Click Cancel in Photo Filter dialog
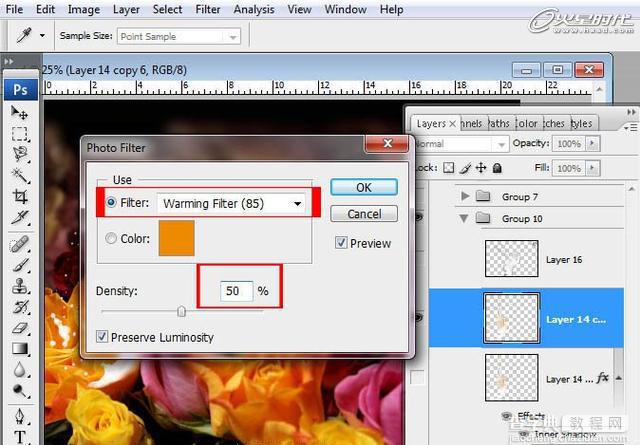640x445 pixels. pyautogui.click(x=364, y=214)
